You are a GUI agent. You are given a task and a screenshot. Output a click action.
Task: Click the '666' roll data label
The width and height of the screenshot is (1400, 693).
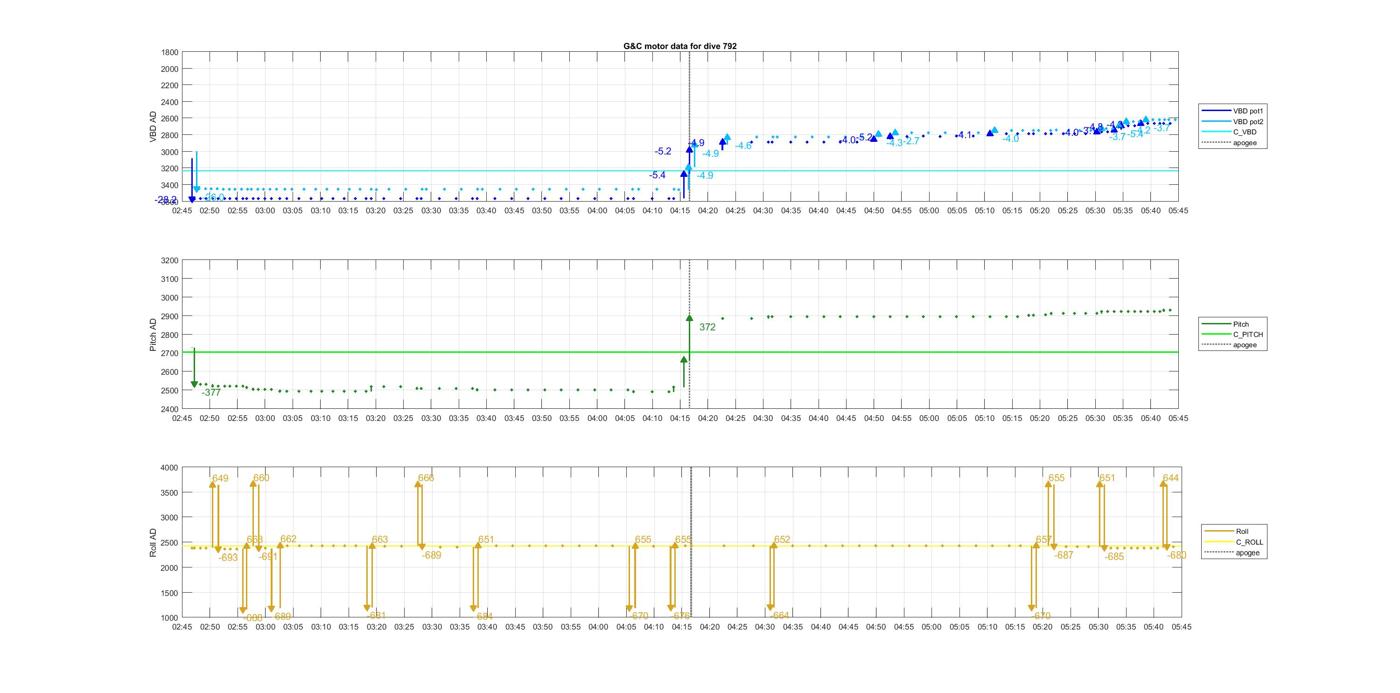pyautogui.click(x=426, y=478)
